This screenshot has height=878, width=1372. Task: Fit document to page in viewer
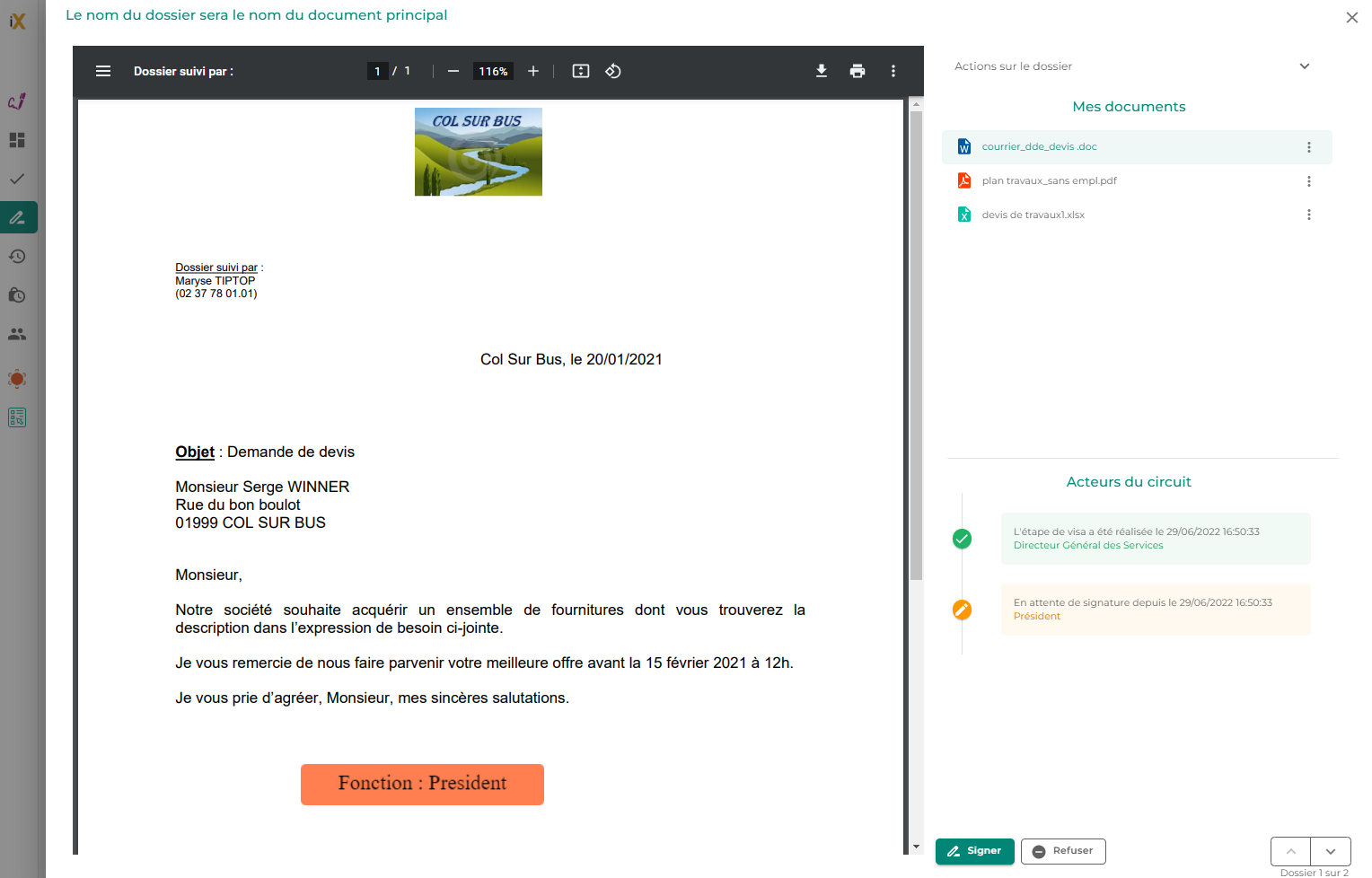[x=581, y=71]
